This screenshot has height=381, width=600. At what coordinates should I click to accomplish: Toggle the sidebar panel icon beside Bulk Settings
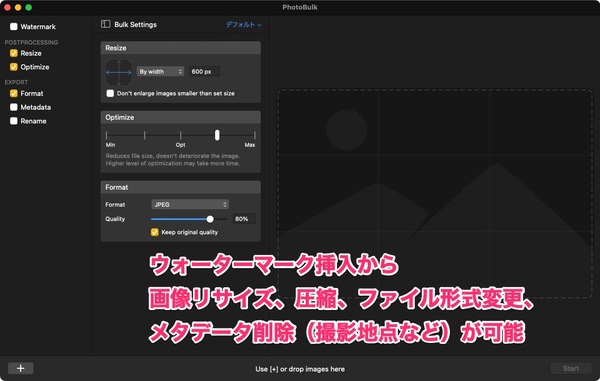click(106, 24)
